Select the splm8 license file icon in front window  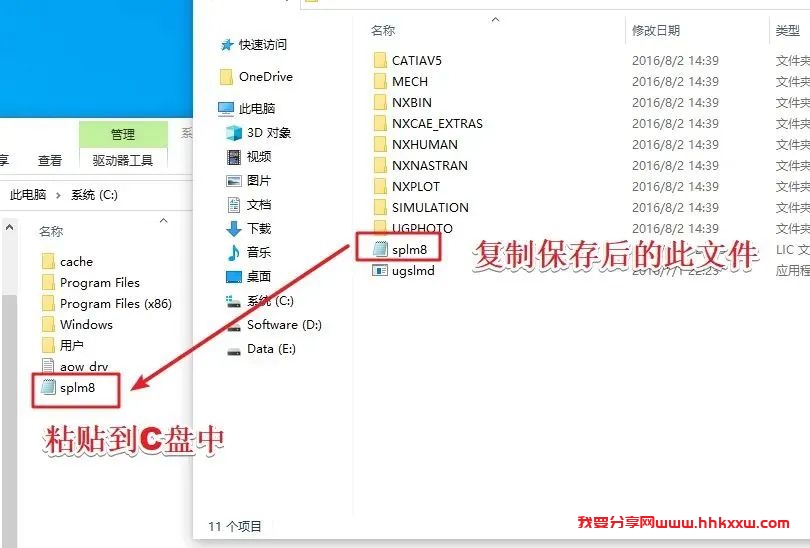click(380, 249)
